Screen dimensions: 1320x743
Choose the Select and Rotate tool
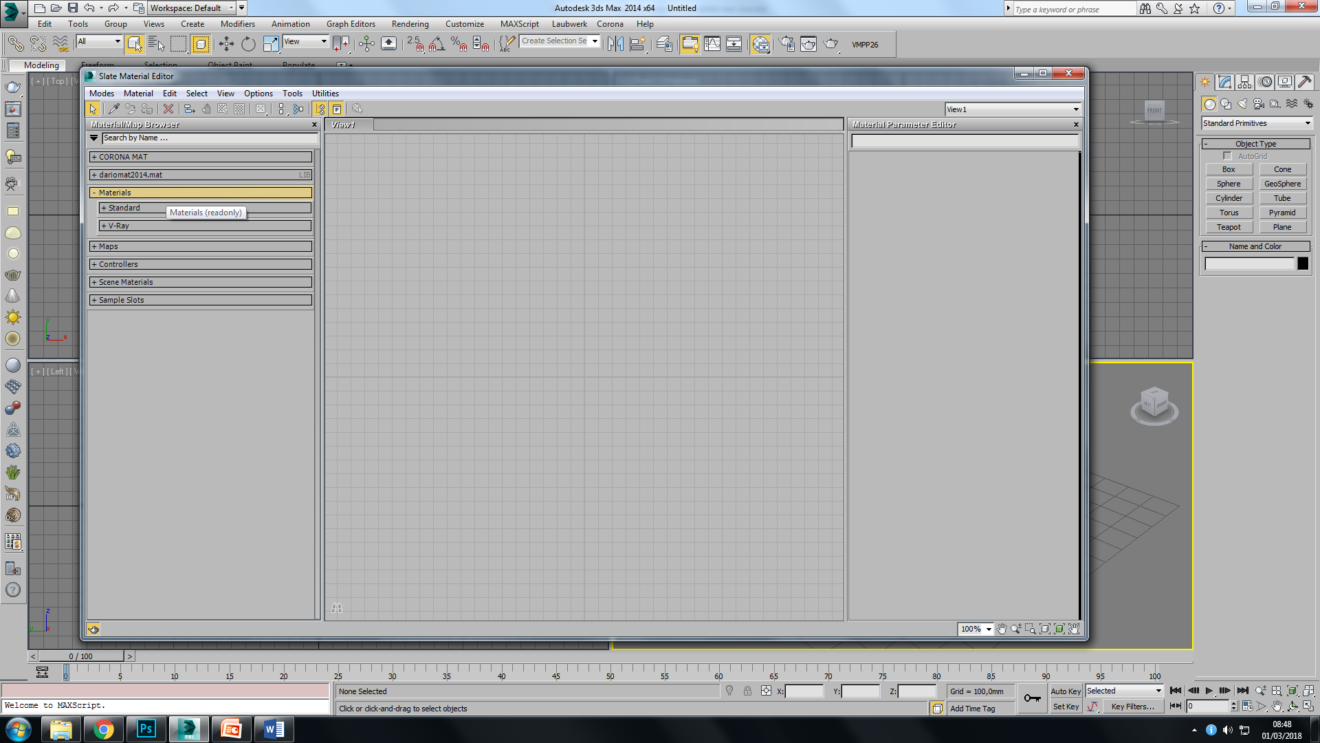point(248,44)
